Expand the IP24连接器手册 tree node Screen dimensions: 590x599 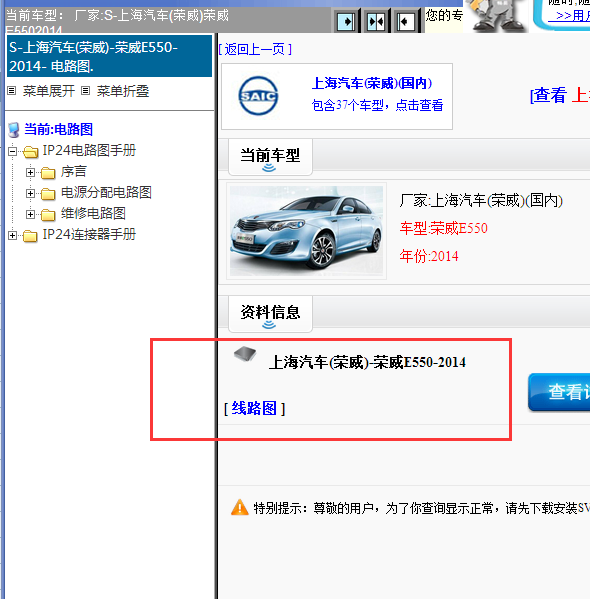13,236
